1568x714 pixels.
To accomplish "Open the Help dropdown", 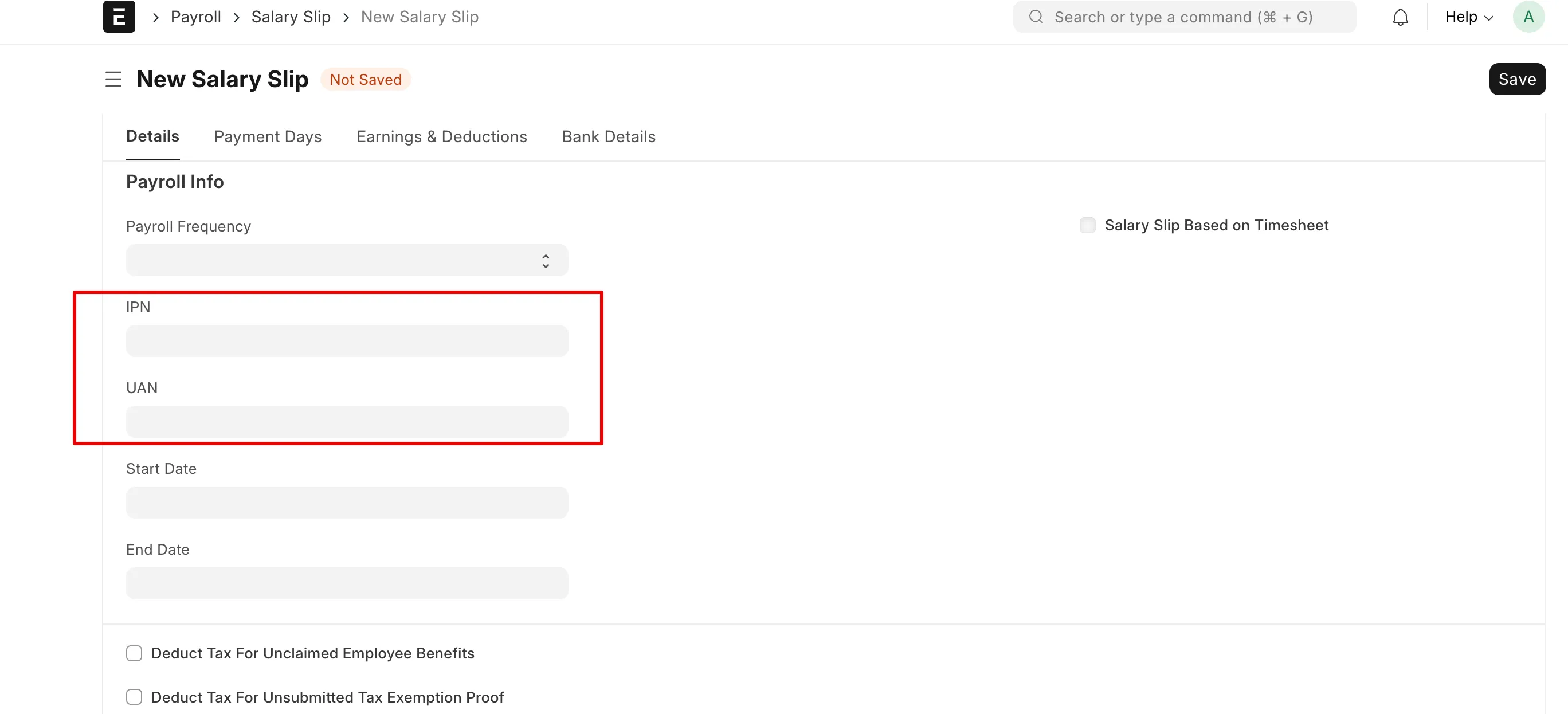I will pos(1469,17).
